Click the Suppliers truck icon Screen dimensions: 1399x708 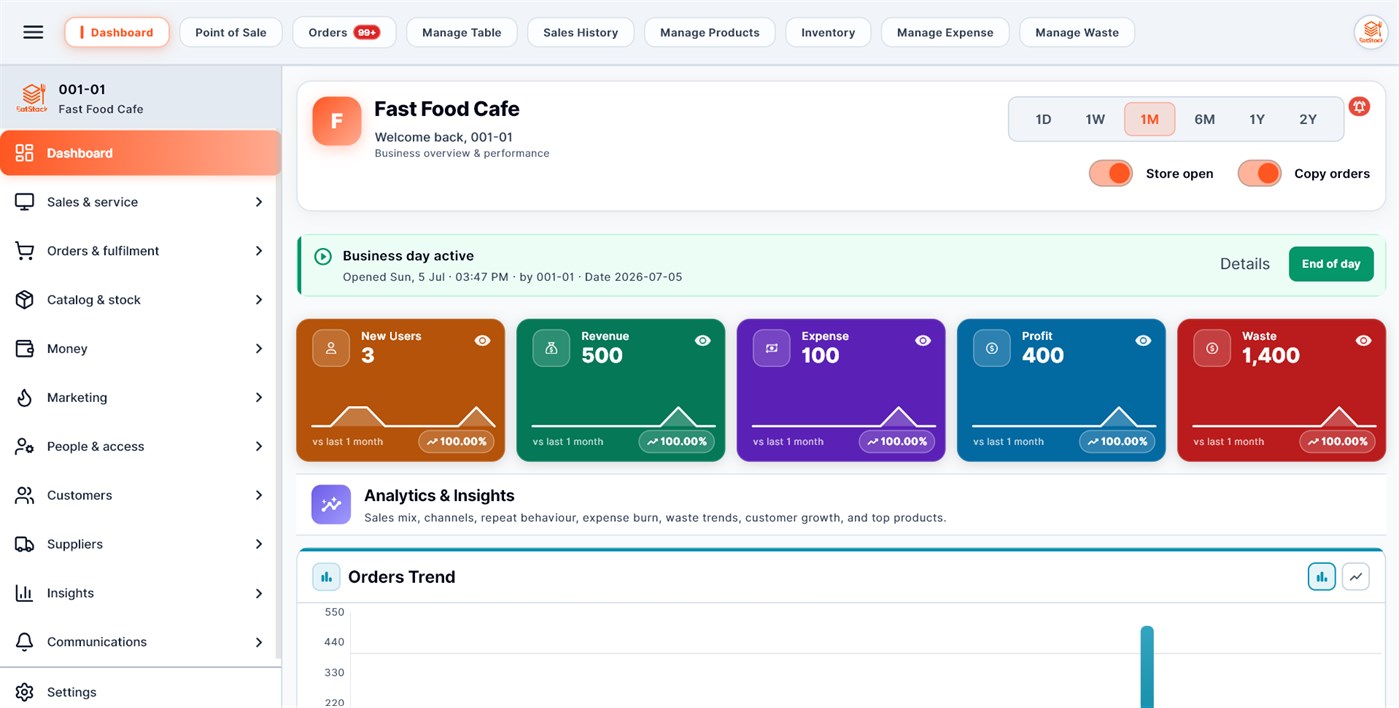tap(25, 544)
